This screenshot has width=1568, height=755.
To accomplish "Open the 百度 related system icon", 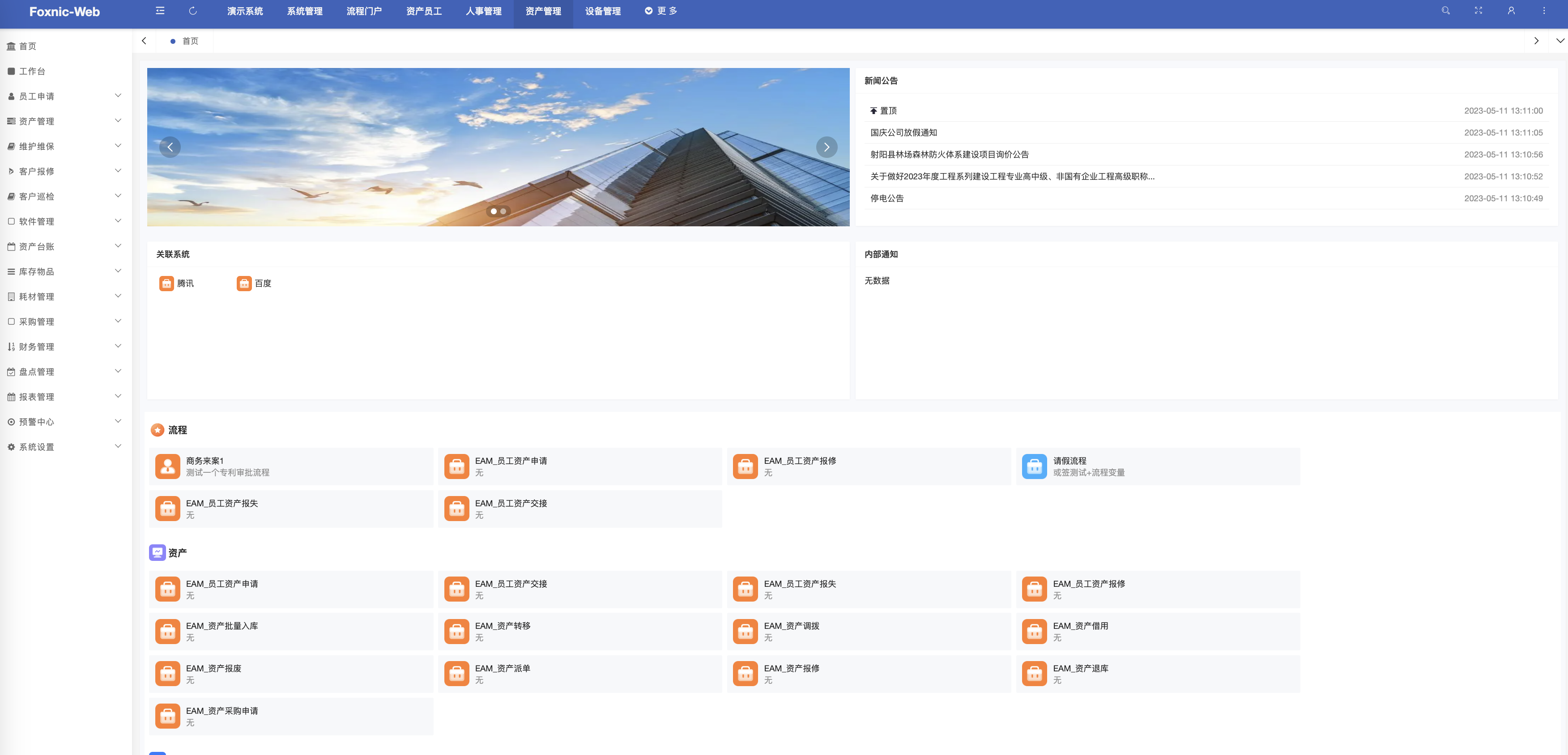I will [245, 283].
